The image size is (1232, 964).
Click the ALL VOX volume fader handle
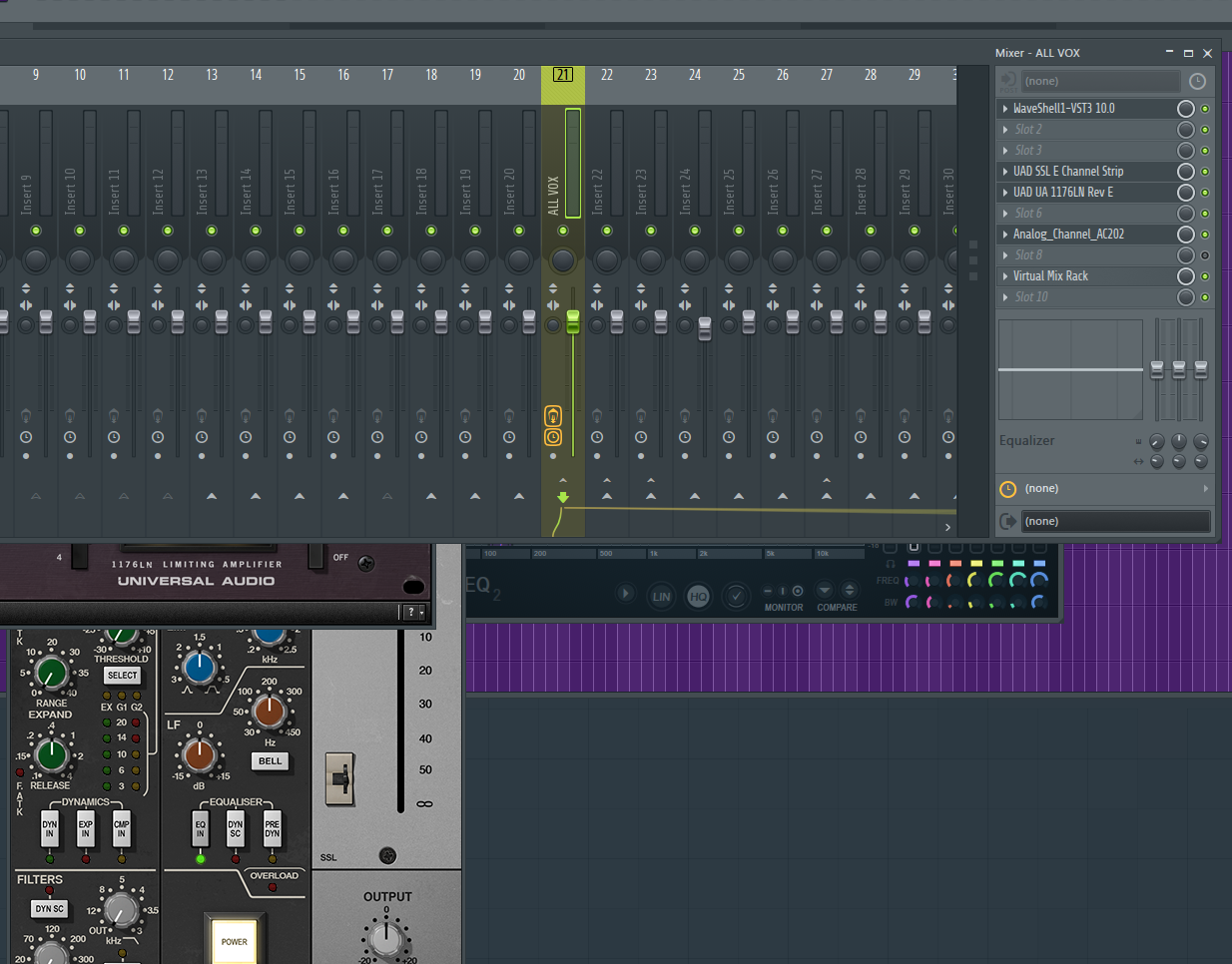click(x=573, y=321)
